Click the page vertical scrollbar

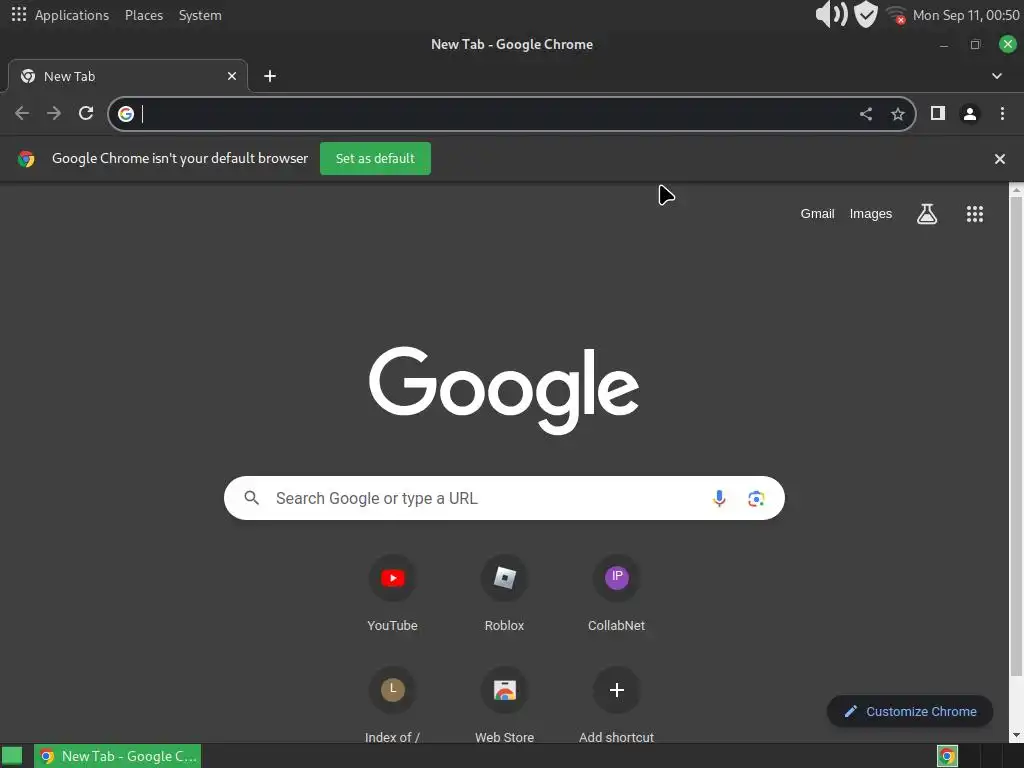(1016, 436)
